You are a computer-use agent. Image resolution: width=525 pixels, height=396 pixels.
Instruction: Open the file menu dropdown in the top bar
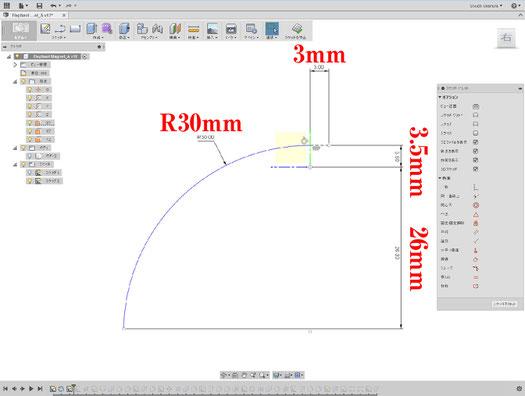pos(22,6)
